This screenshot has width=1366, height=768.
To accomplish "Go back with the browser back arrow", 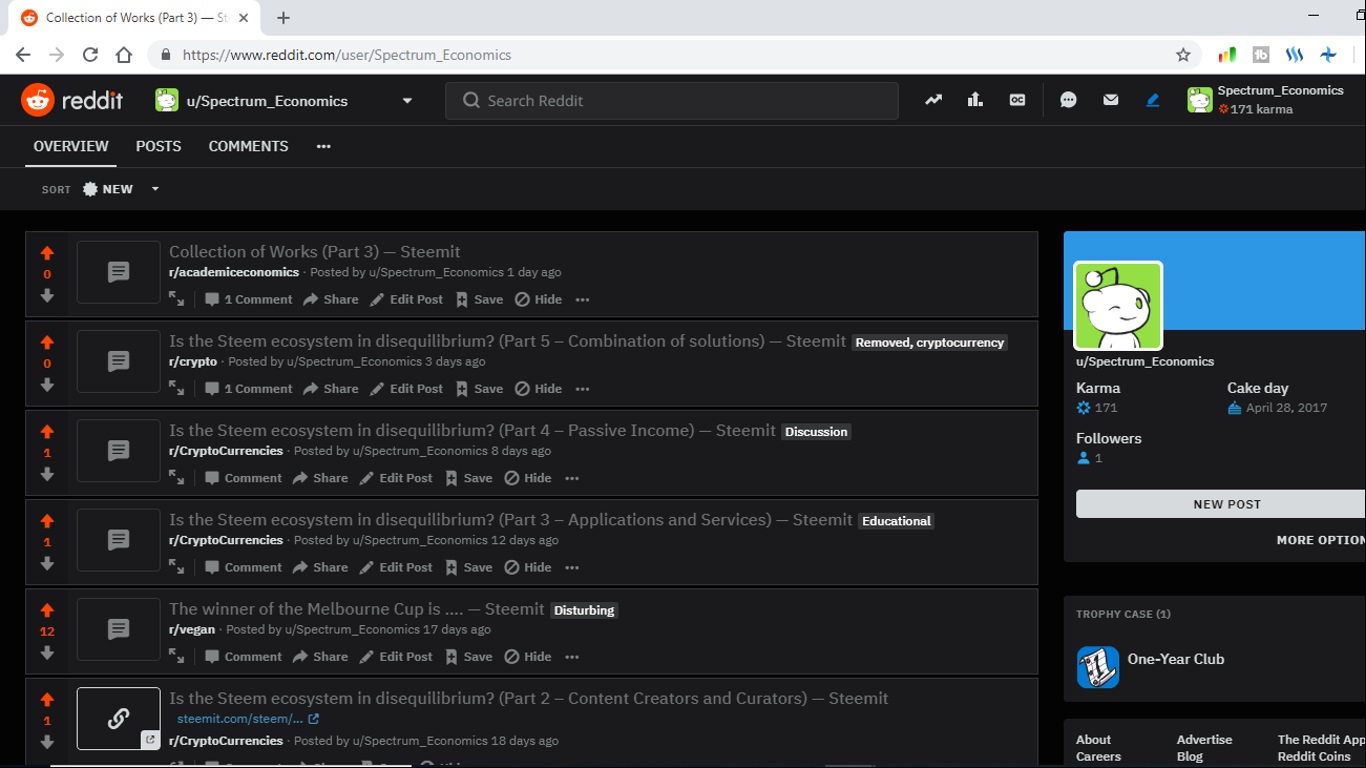I will (23, 55).
